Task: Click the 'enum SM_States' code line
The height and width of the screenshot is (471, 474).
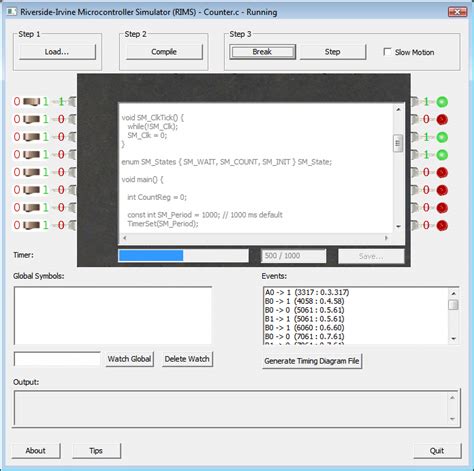Action: point(227,162)
